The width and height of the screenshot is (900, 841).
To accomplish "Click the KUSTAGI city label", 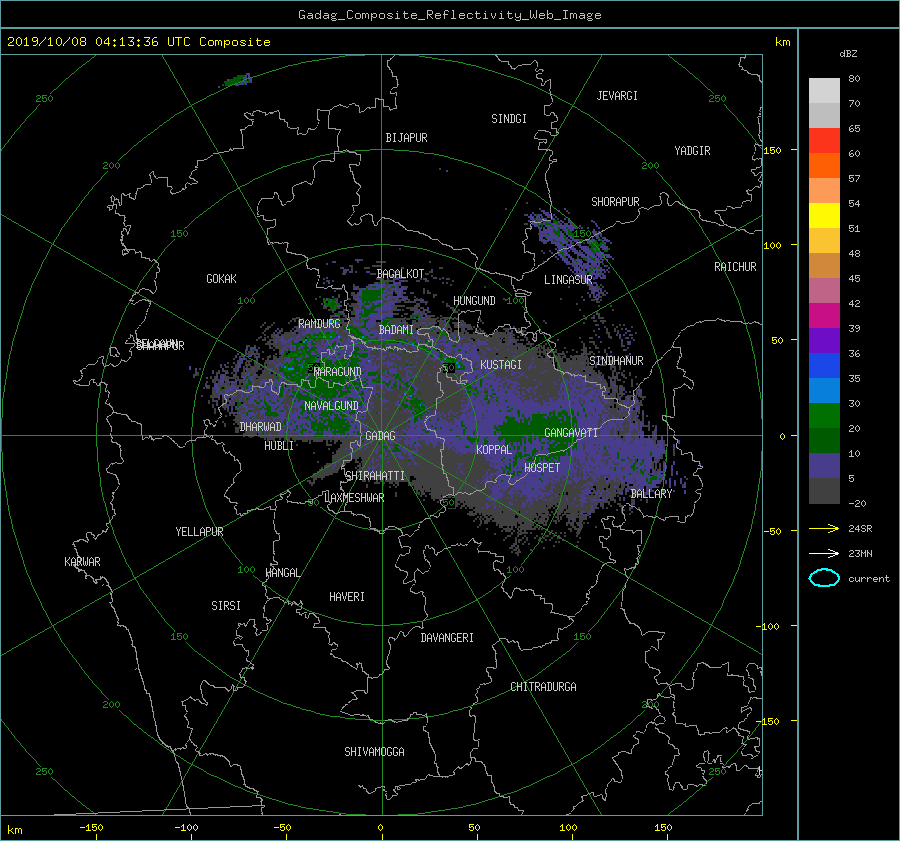I will point(501,365).
